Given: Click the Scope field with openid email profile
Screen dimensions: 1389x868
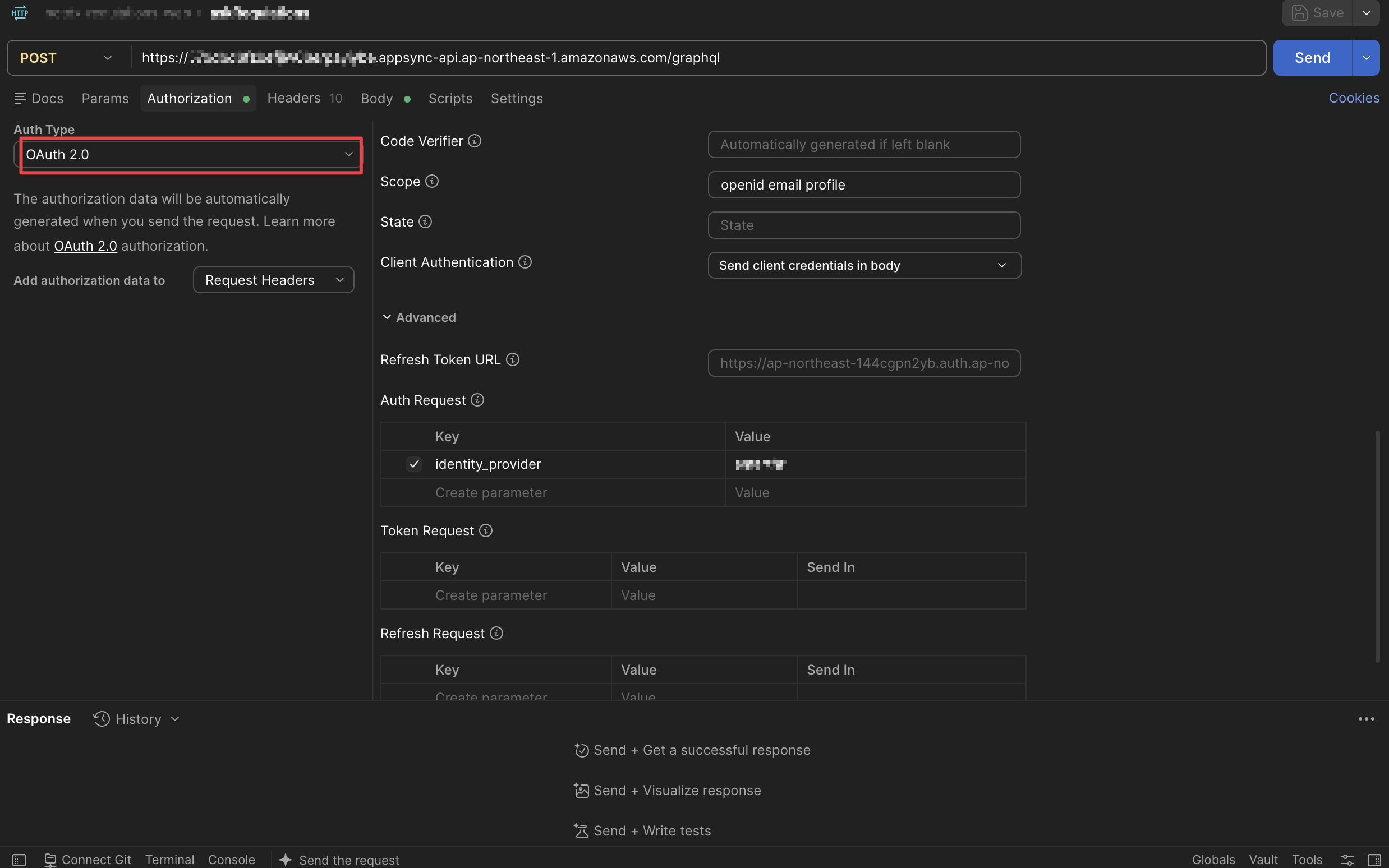Looking at the screenshot, I should [x=864, y=185].
